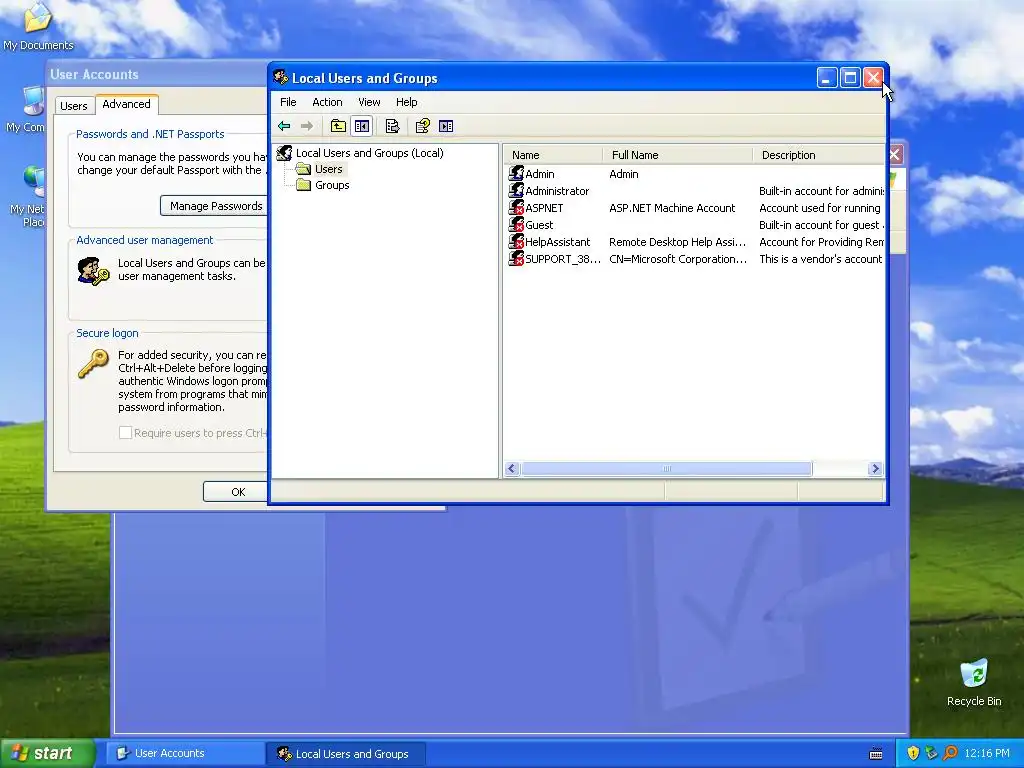Image resolution: width=1024 pixels, height=768 pixels.
Task: Click the horizontal scrollbar's right arrow
Action: (876, 468)
